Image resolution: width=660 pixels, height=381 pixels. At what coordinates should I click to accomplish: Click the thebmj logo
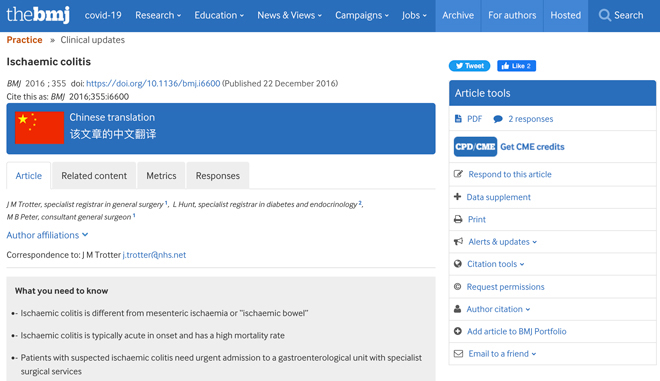coord(38,15)
